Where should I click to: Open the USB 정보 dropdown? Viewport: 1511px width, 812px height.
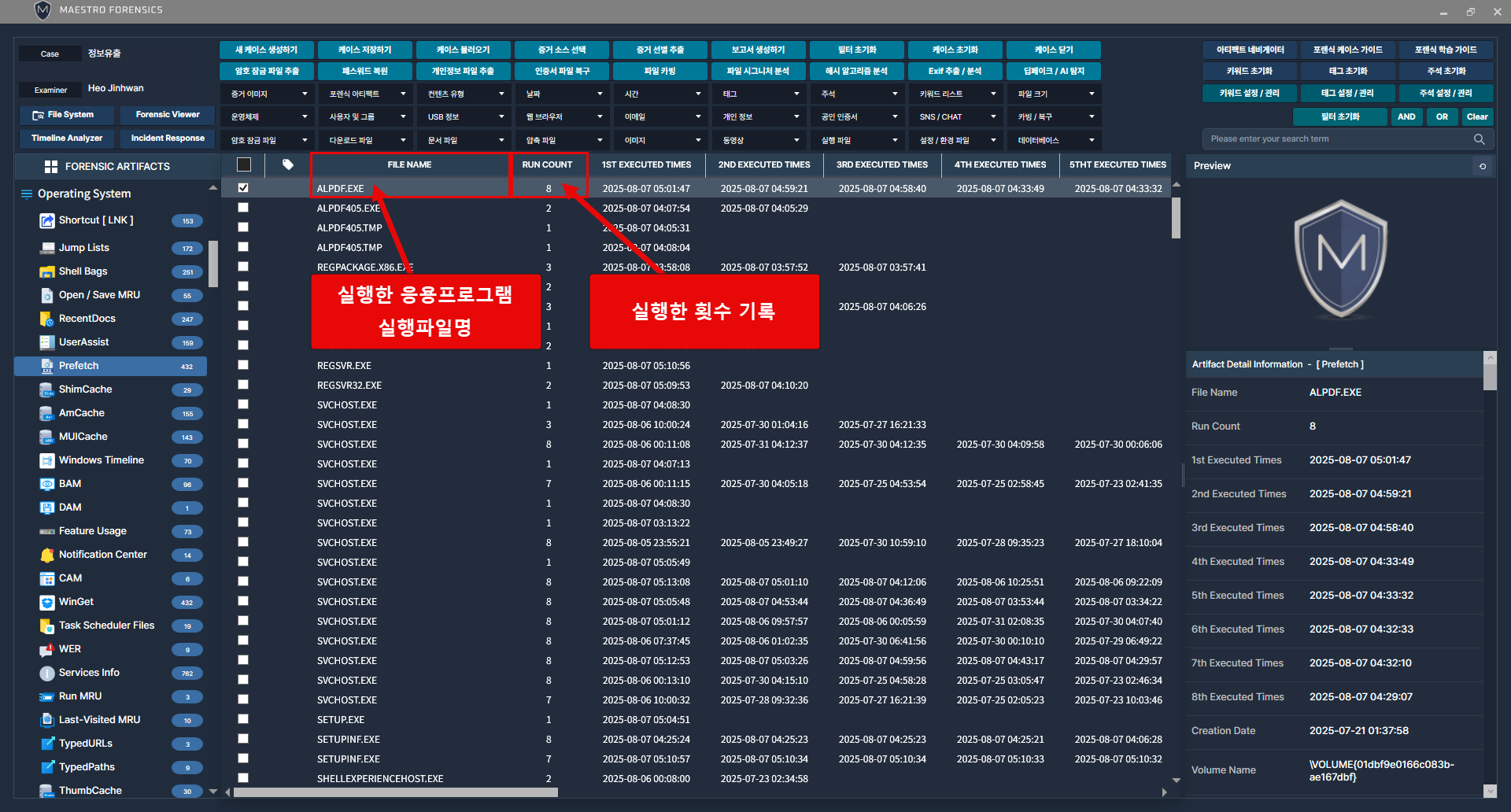tap(464, 117)
